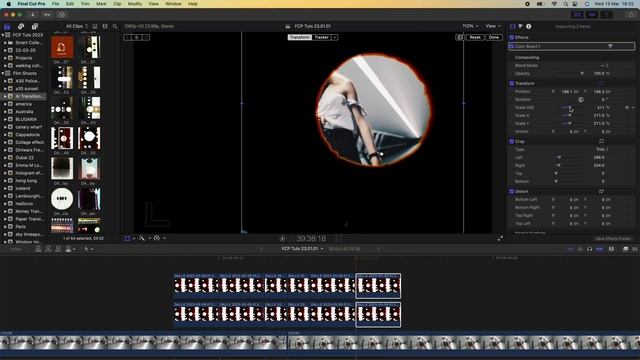640x360 pixels.
Task: Open the Edit menu
Action: click(x=70, y=4)
